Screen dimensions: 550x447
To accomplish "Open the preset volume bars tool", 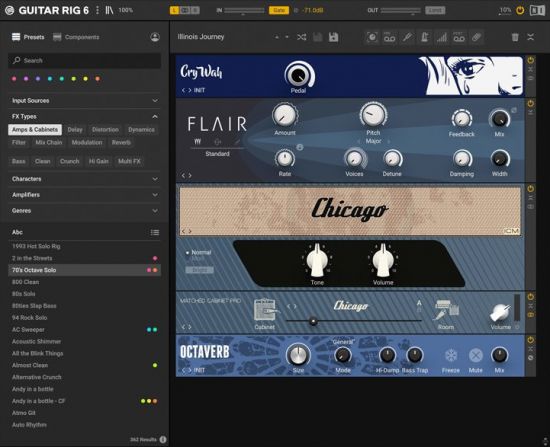I will [442, 37].
